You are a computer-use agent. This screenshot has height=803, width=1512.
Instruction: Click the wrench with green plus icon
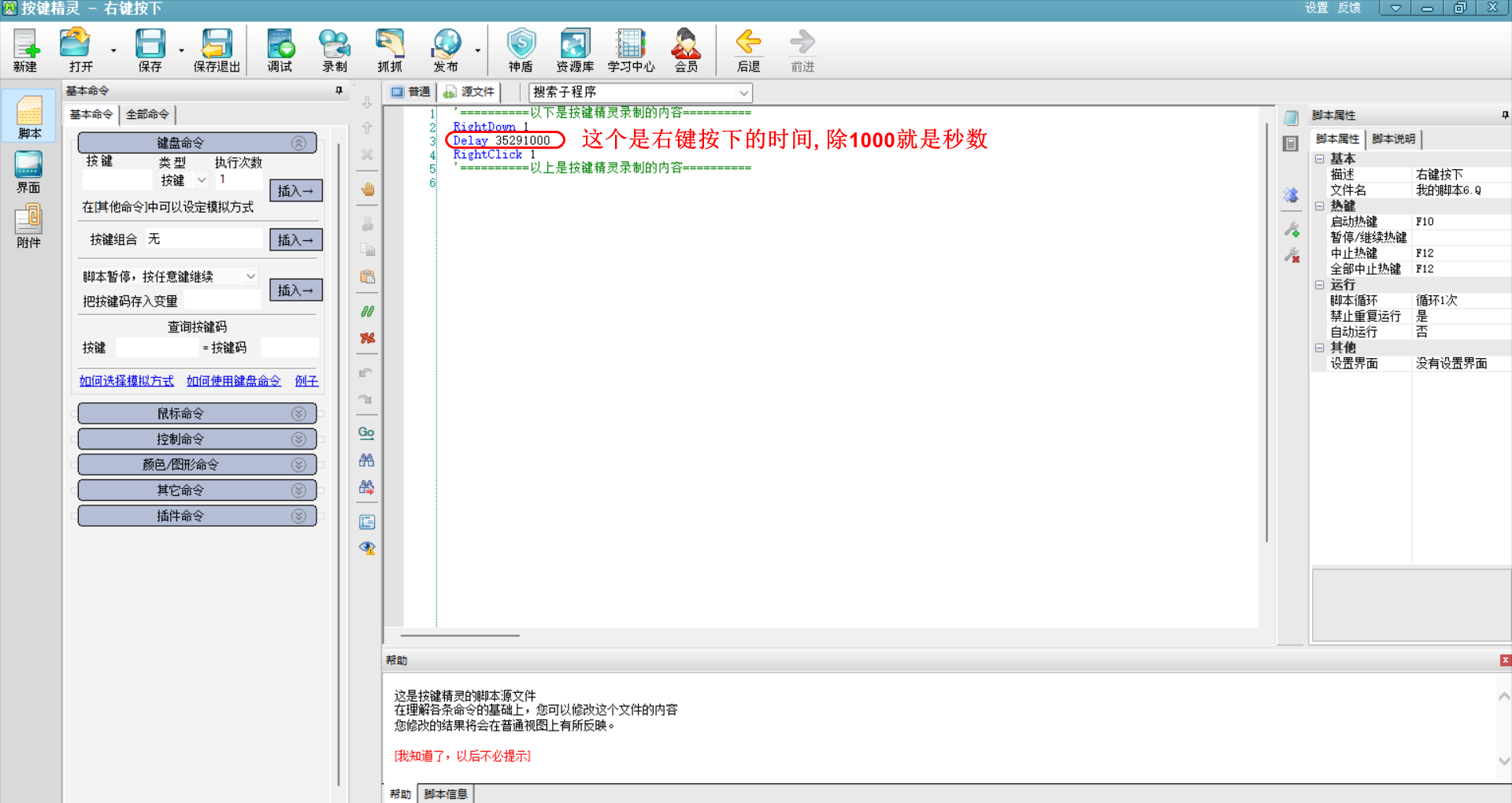click(x=1291, y=229)
